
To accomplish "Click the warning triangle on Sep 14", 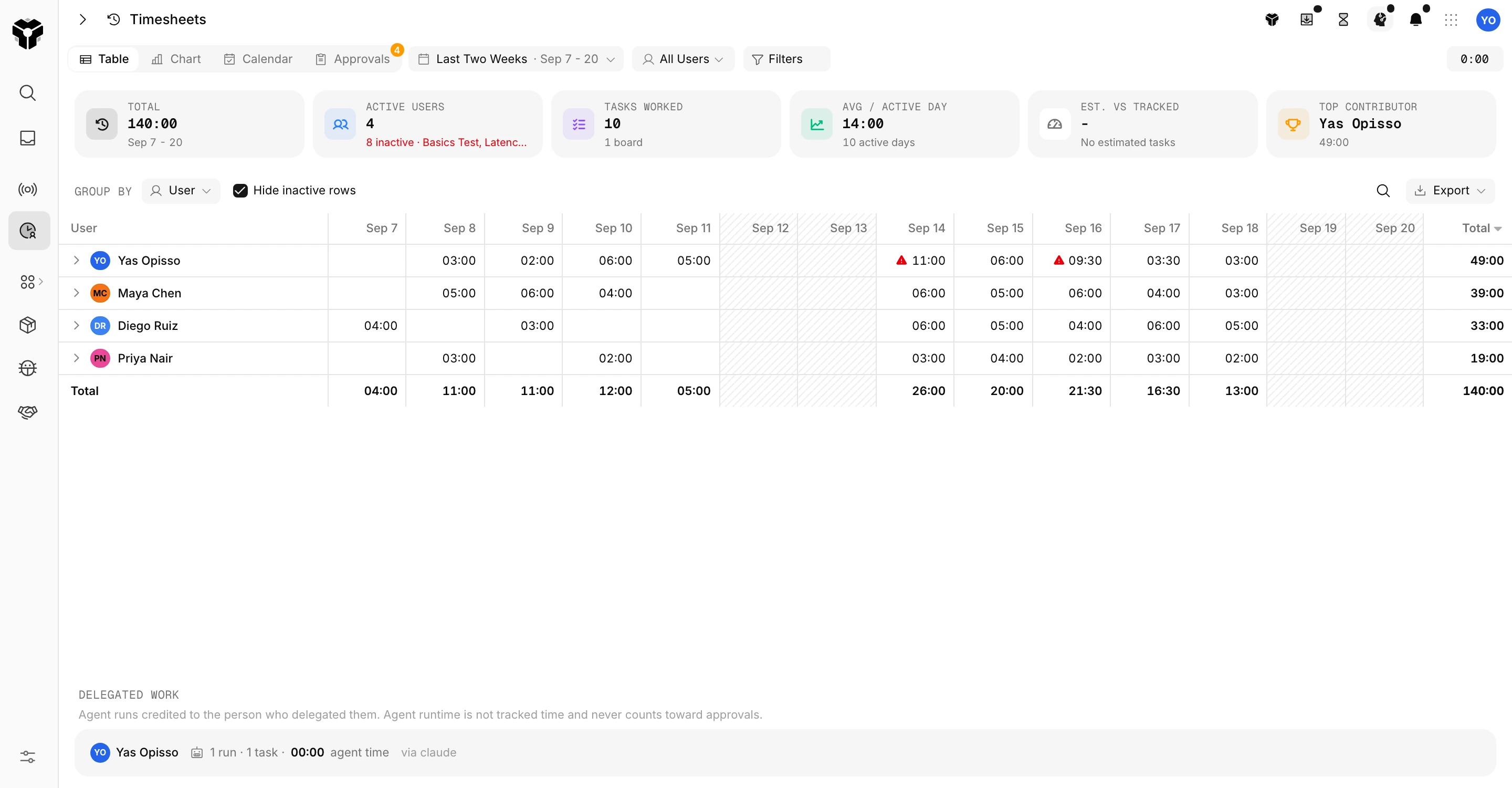I will (x=901, y=260).
